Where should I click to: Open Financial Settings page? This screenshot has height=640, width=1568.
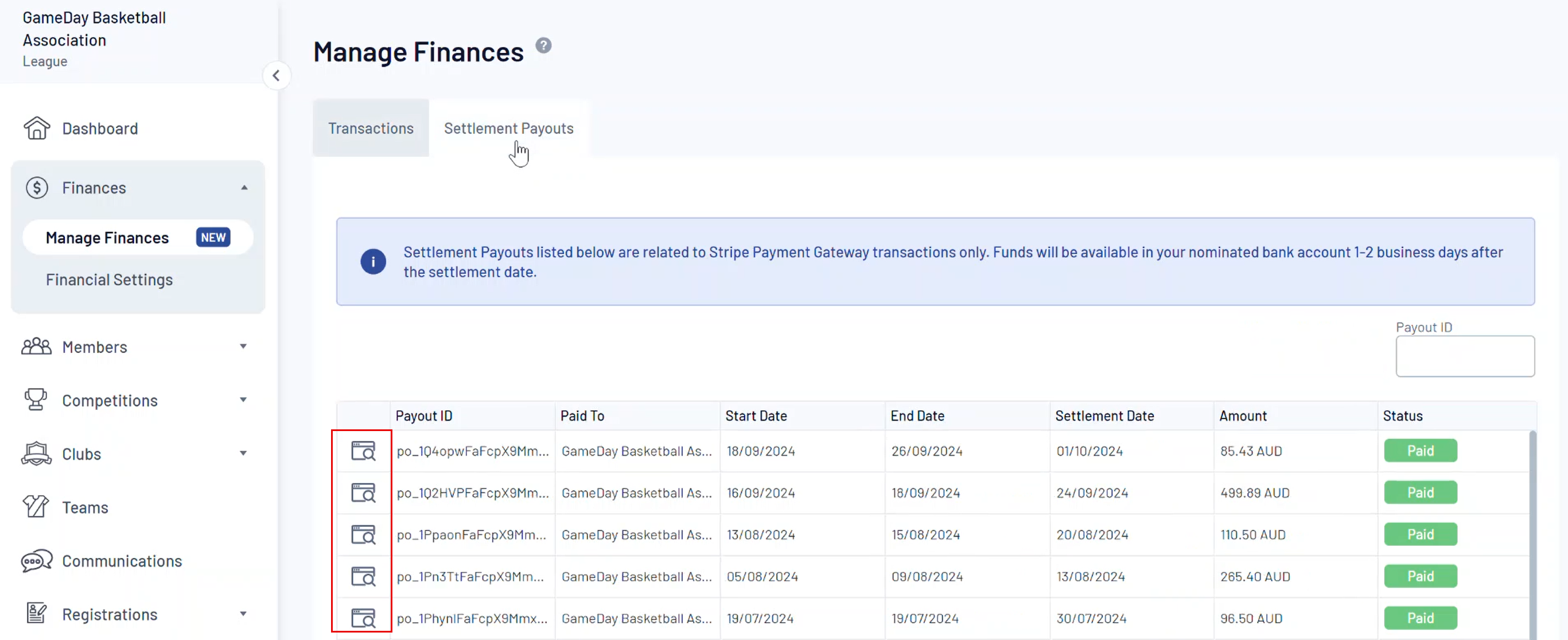click(109, 280)
